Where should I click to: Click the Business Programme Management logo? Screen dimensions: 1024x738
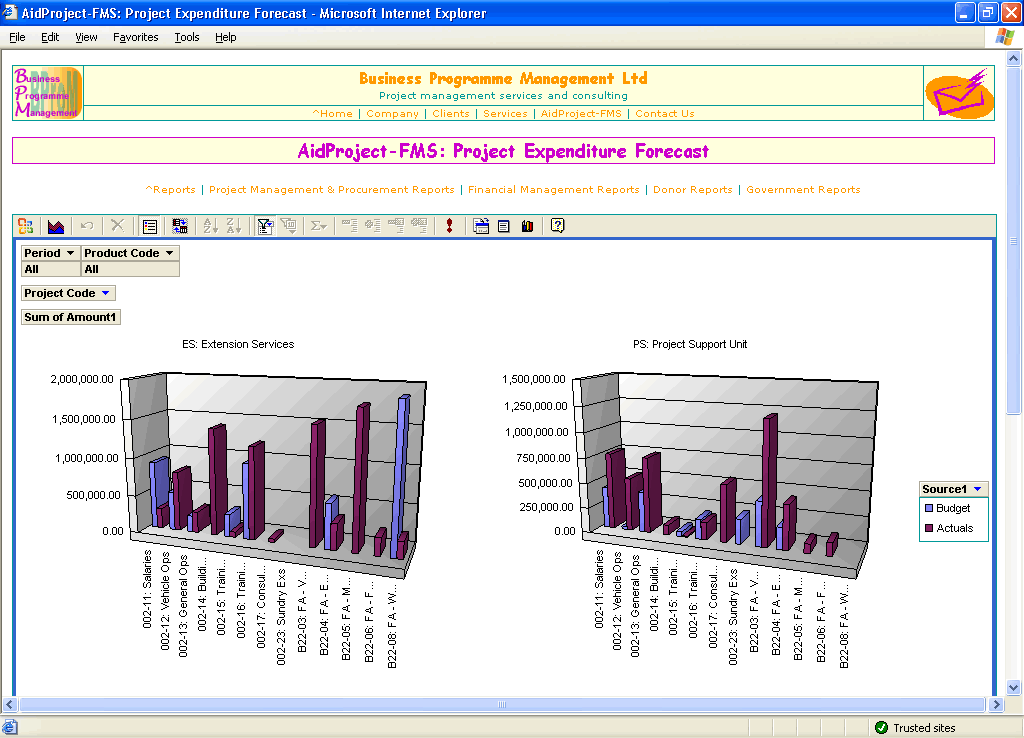tap(48, 93)
